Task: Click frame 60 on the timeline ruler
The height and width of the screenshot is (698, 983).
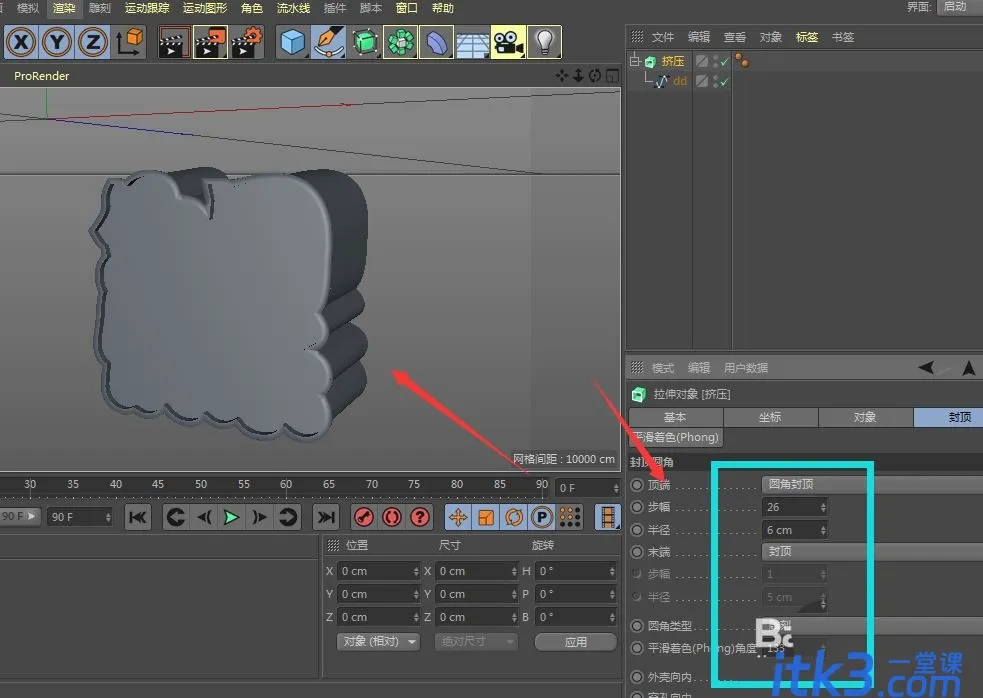Action: pos(286,484)
